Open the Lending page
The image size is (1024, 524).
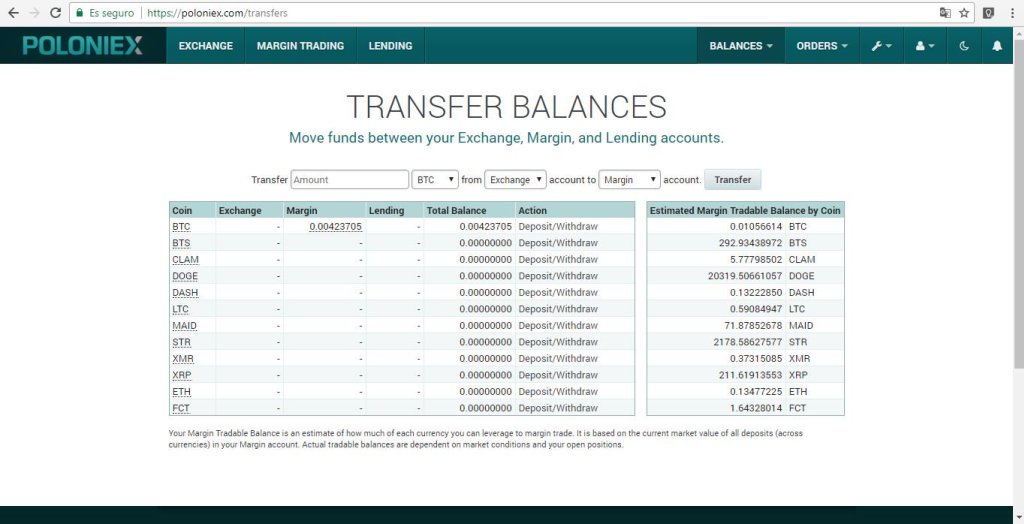click(x=391, y=46)
